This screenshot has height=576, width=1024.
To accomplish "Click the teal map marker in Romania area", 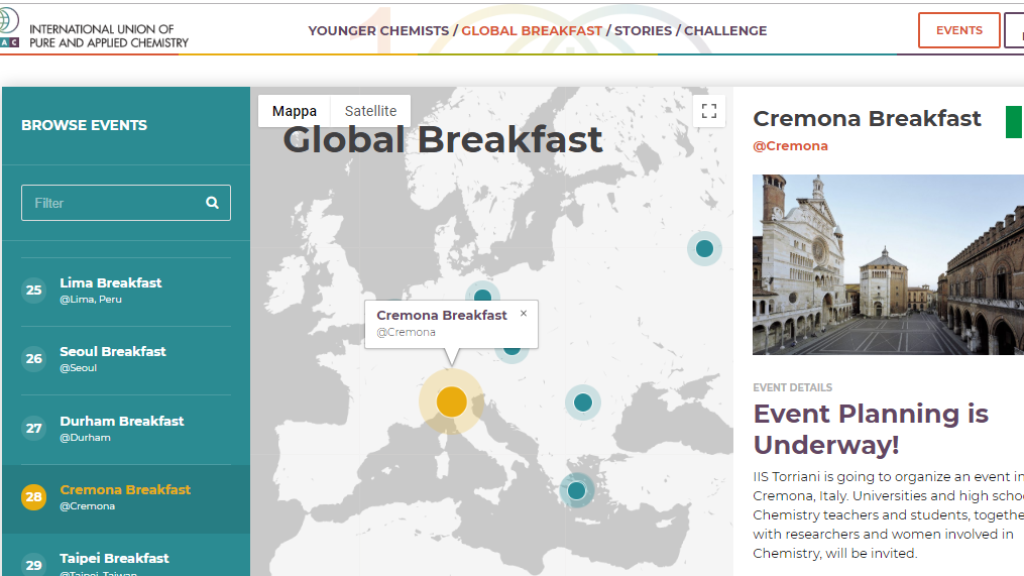I will tap(583, 402).
